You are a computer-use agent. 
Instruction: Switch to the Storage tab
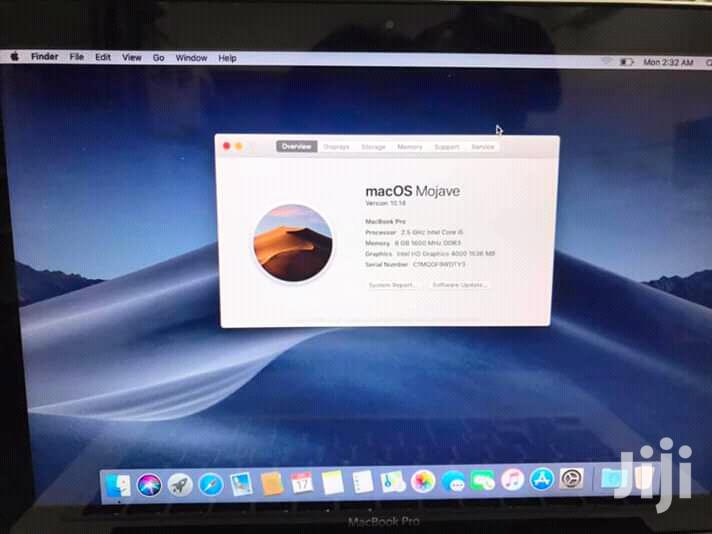point(373,147)
